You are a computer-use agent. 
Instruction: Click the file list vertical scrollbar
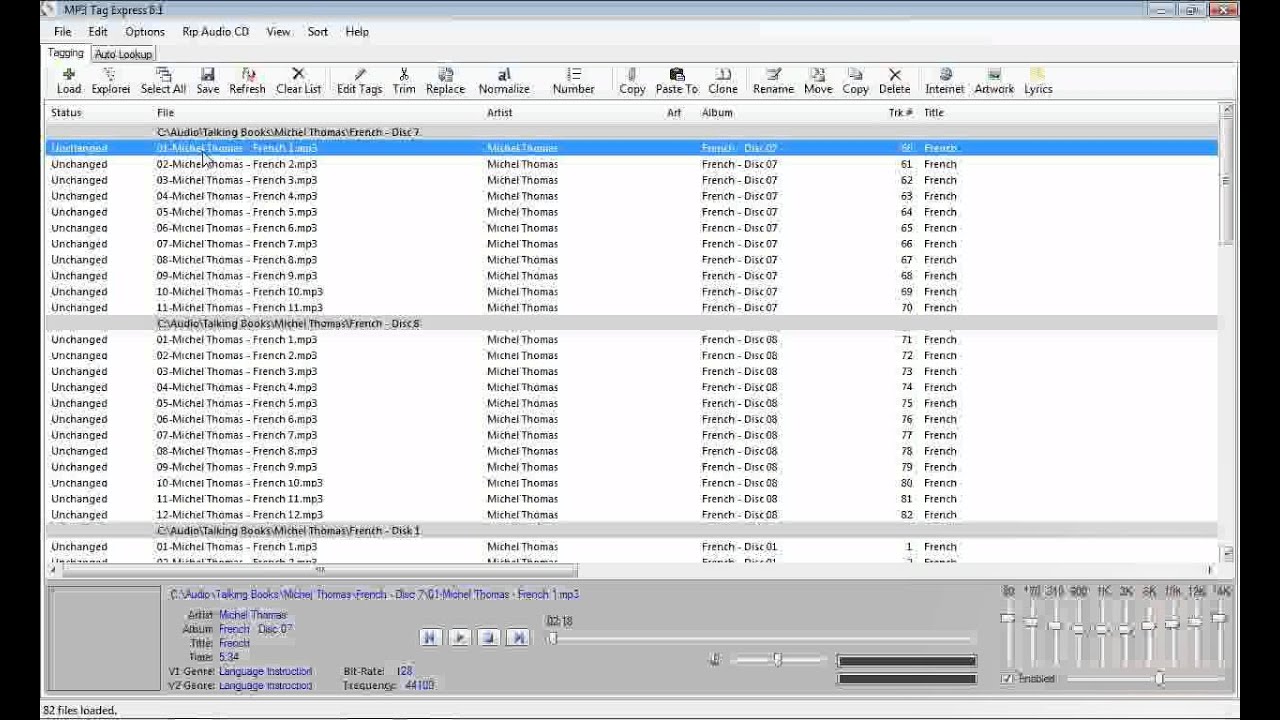(1226, 332)
